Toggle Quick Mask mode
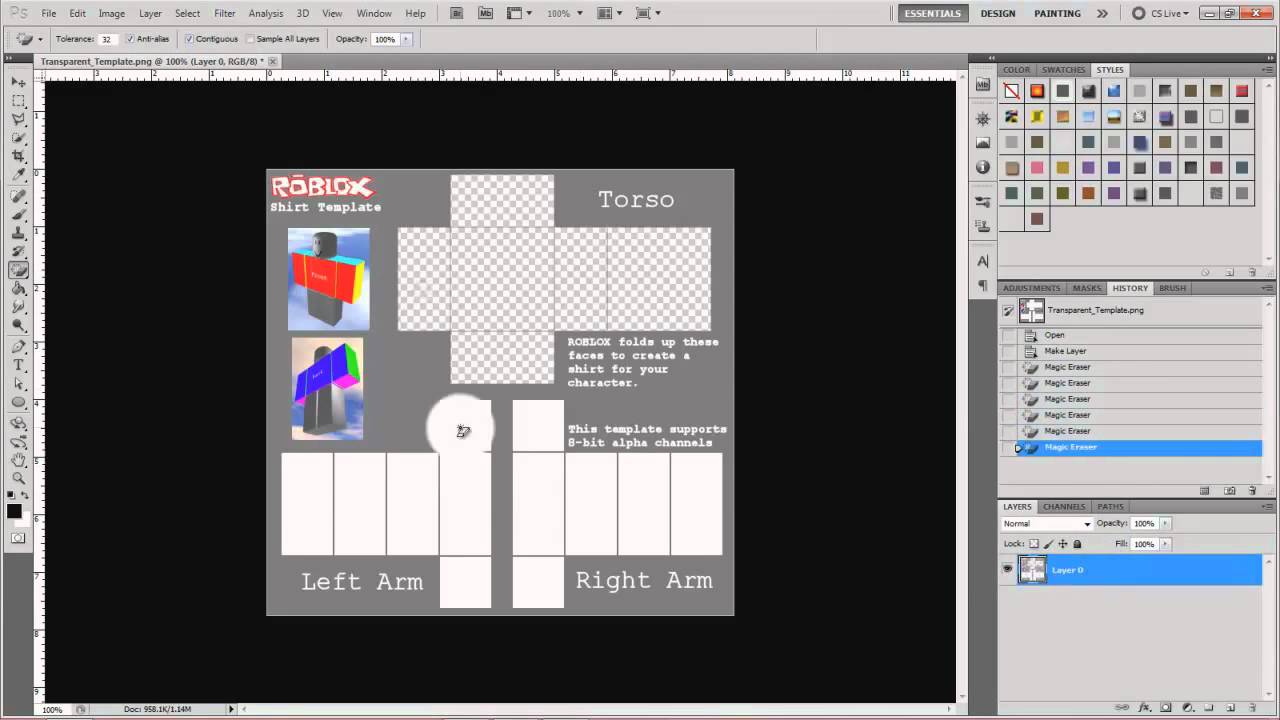Viewport: 1280px width, 720px height. 18,538
